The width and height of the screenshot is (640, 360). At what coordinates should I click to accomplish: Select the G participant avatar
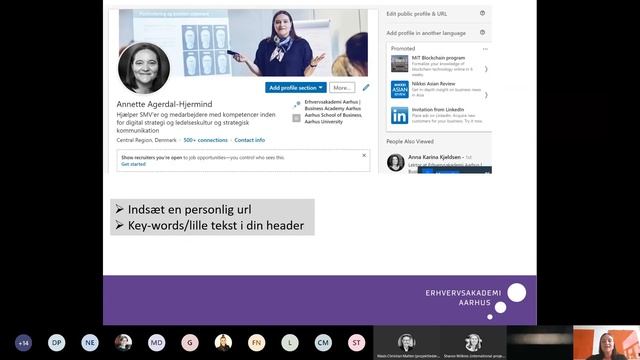[x=190, y=343]
